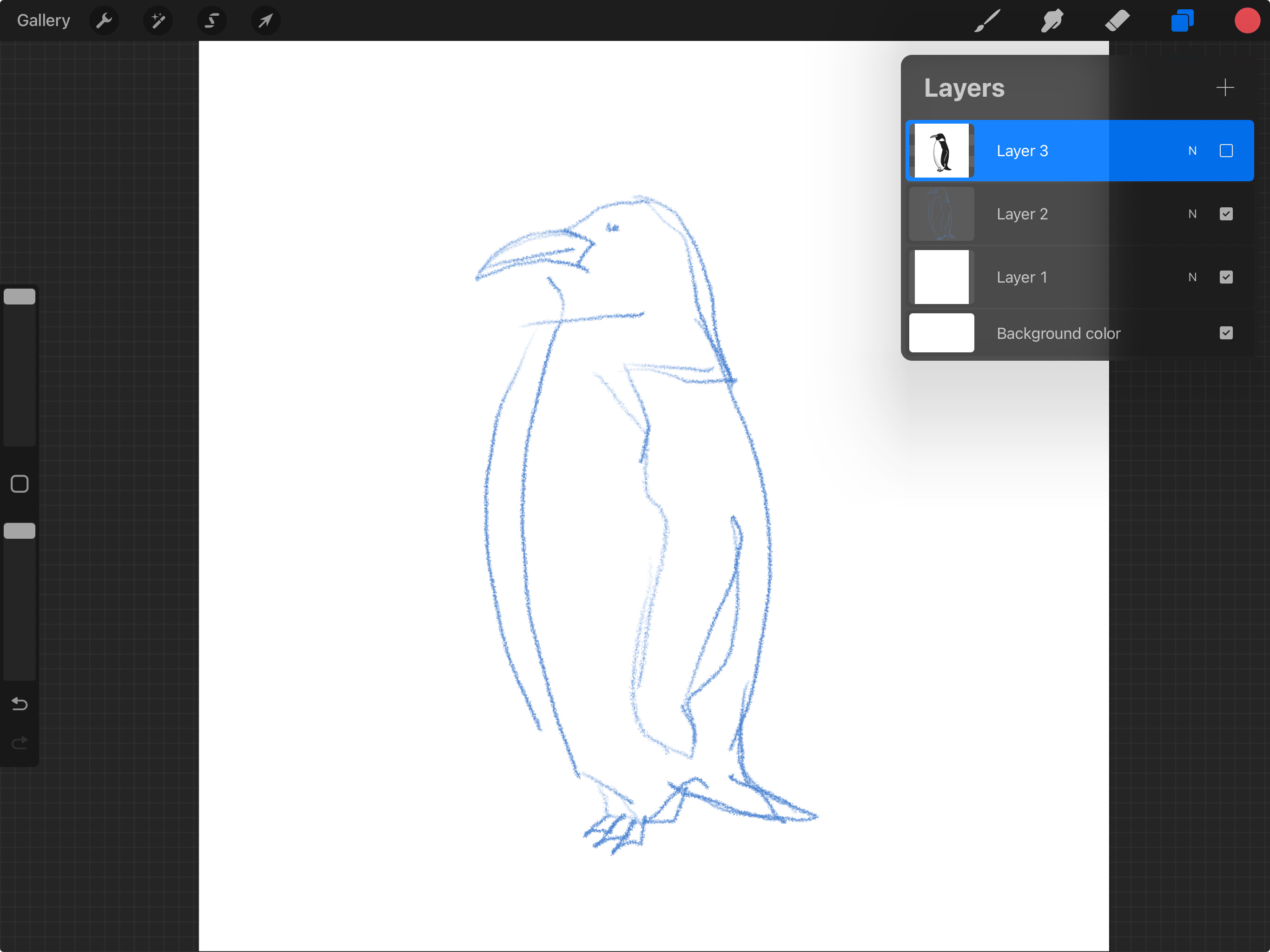Select the Smudge finger tool
The width and height of the screenshot is (1270, 952).
pos(1052,21)
